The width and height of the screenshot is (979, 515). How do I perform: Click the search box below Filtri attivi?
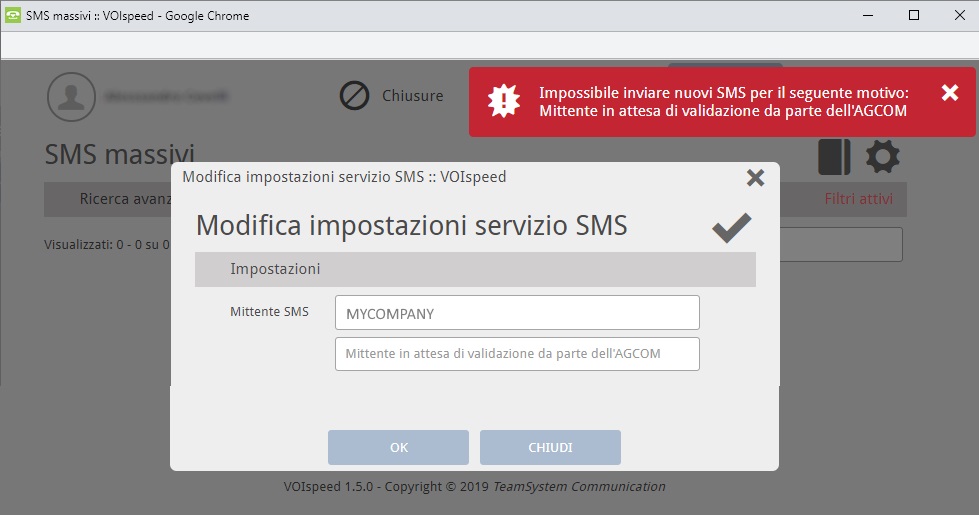point(841,244)
